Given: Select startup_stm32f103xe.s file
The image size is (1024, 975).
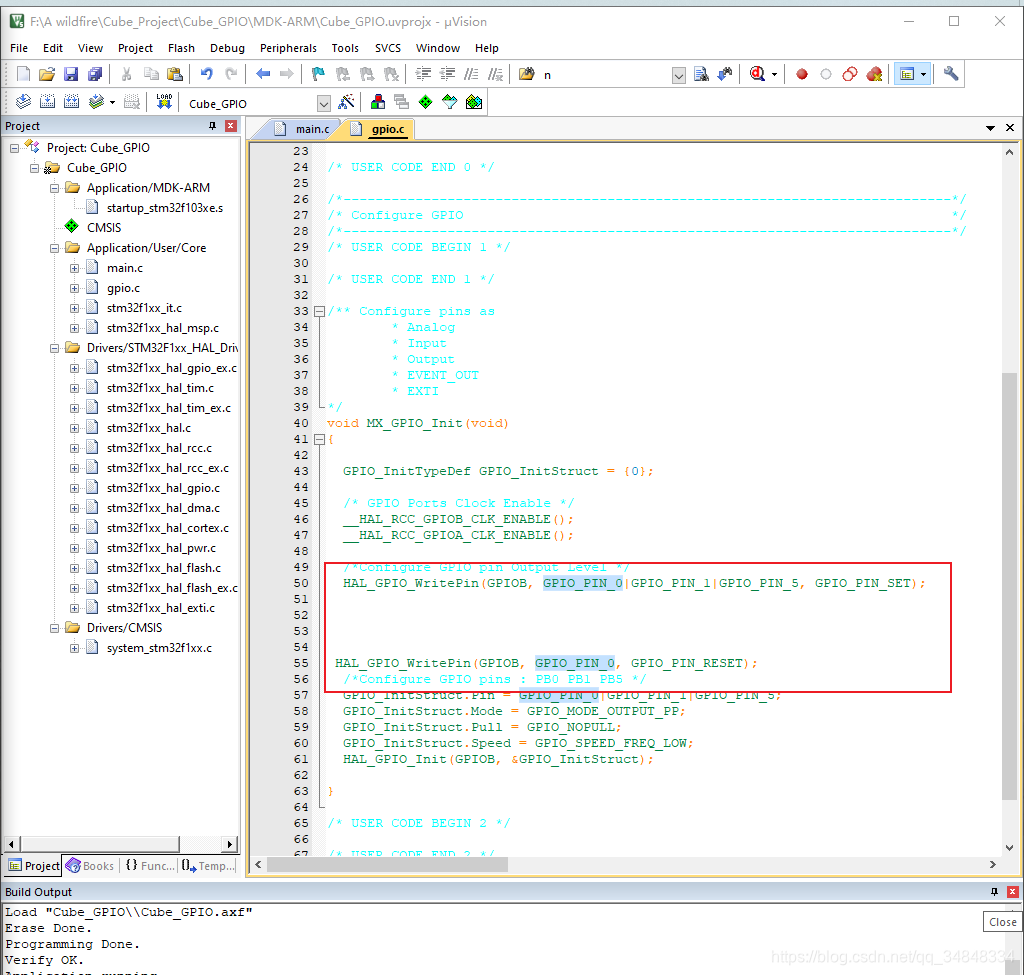Looking at the screenshot, I should point(165,208).
